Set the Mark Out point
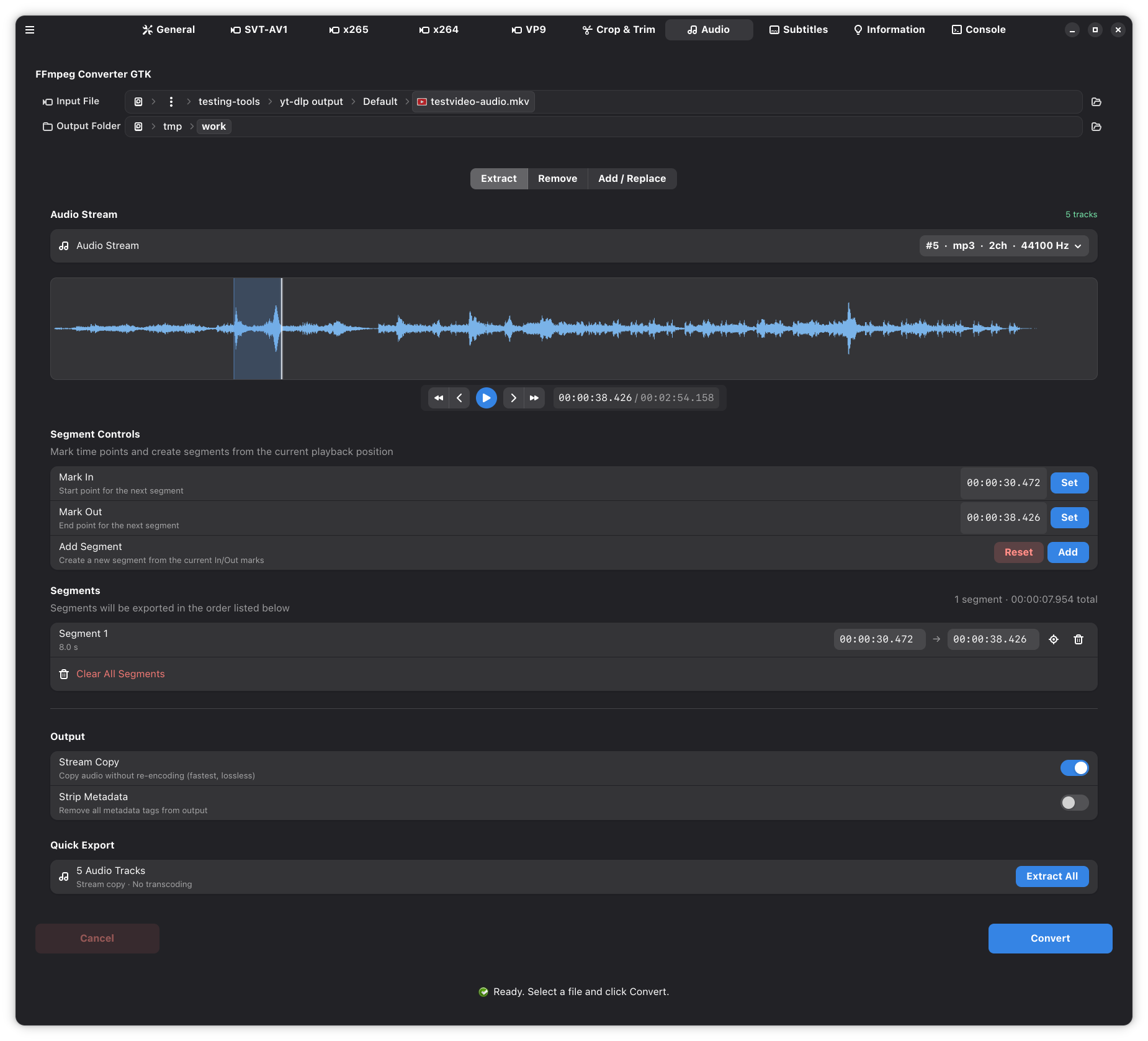The image size is (1148, 1041). (1069, 518)
